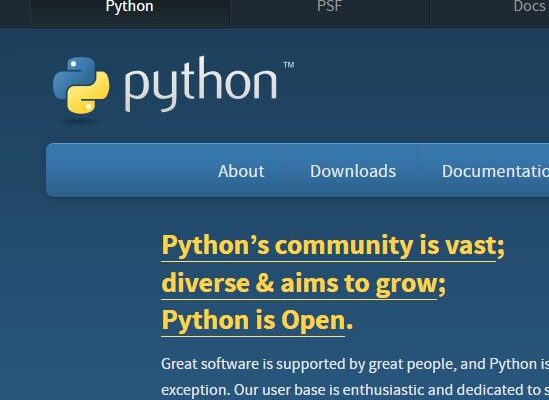Open the Documentation menu
The width and height of the screenshot is (549, 400).
pos(495,171)
